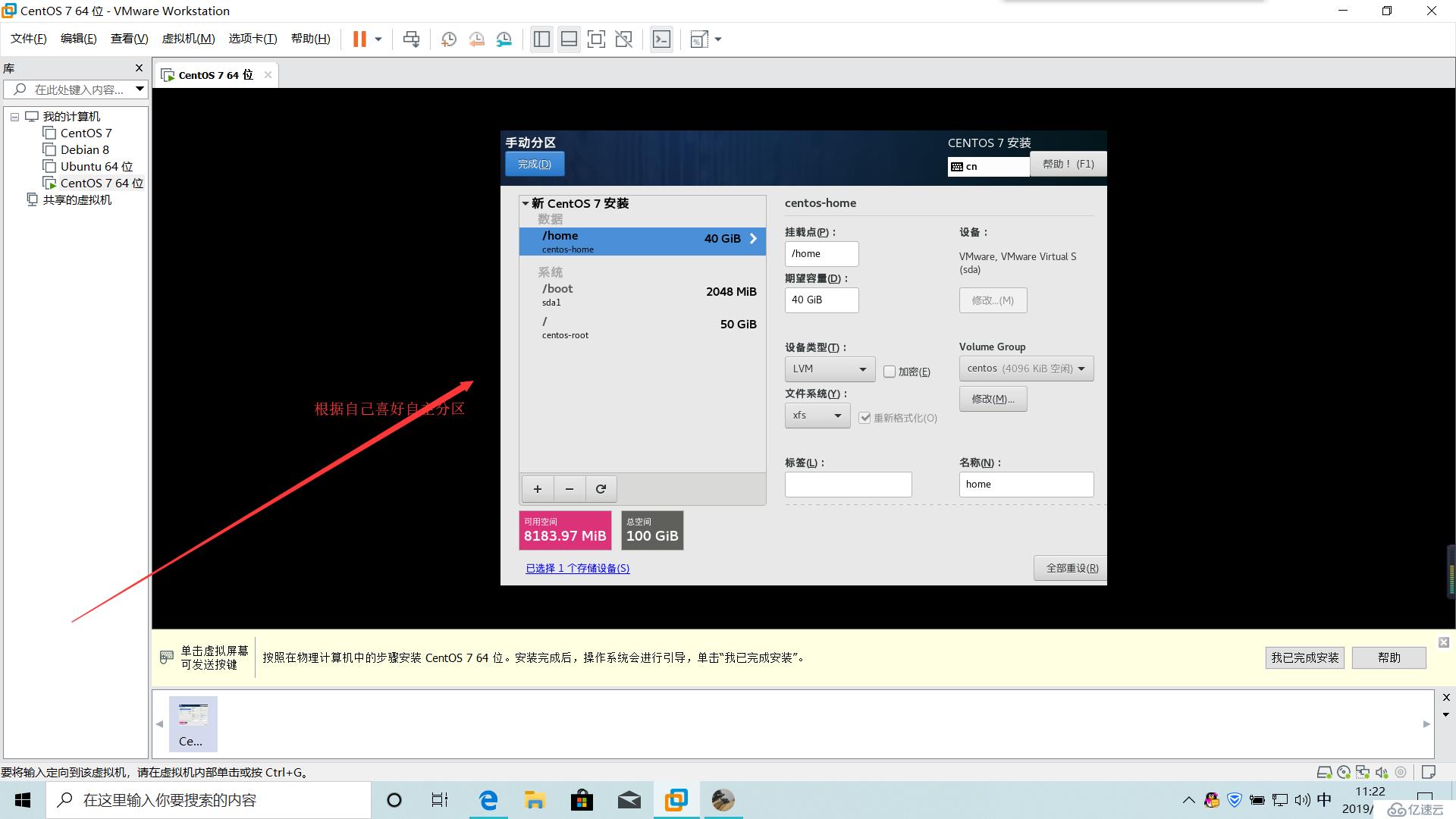Switch to Unity mode
This screenshot has height=819, width=1456.
624,39
